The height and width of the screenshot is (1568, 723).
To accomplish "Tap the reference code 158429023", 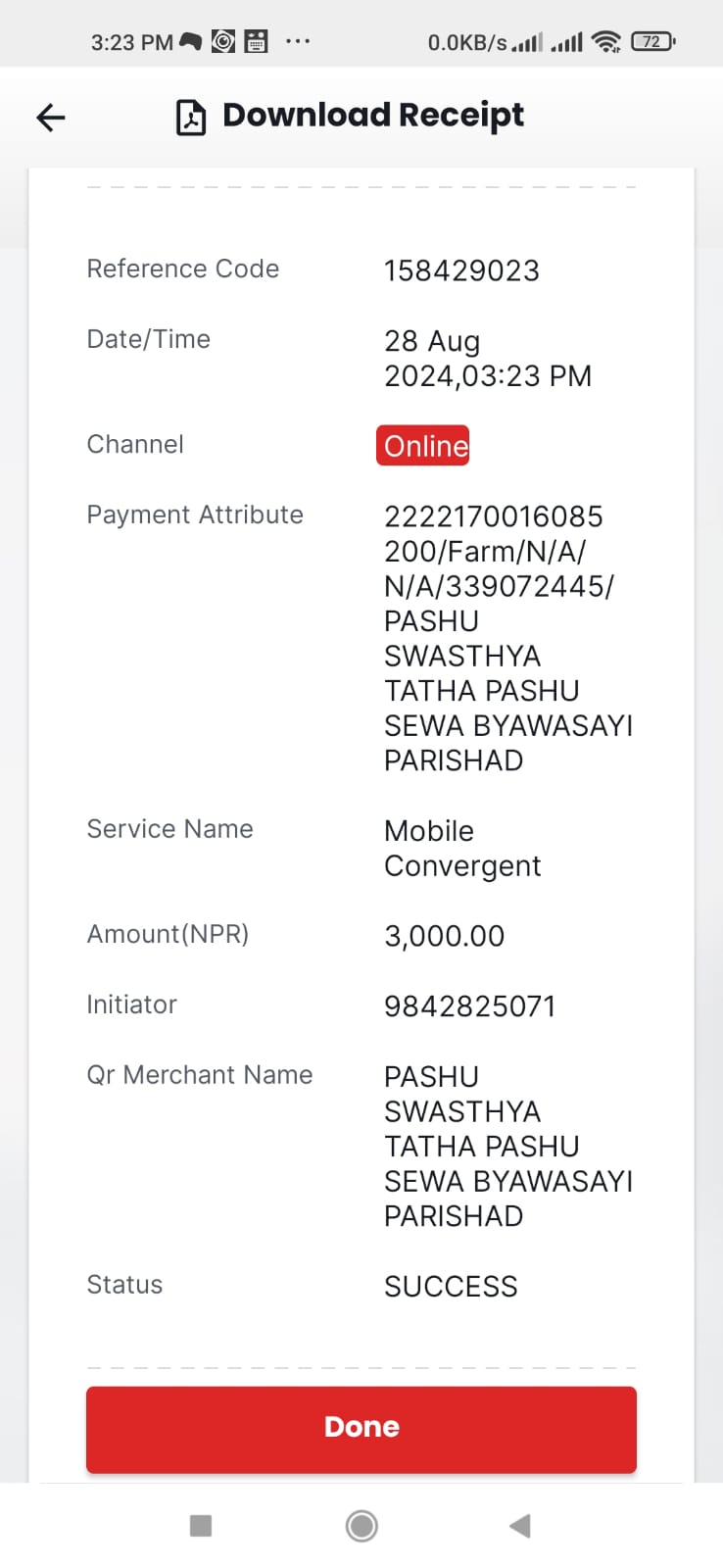I will pyautogui.click(x=461, y=270).
